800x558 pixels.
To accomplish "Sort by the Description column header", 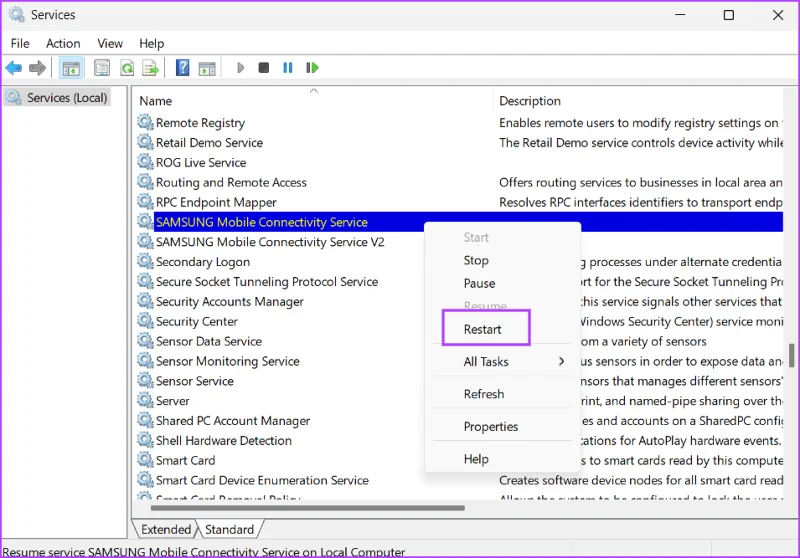I will pos(639,100).
